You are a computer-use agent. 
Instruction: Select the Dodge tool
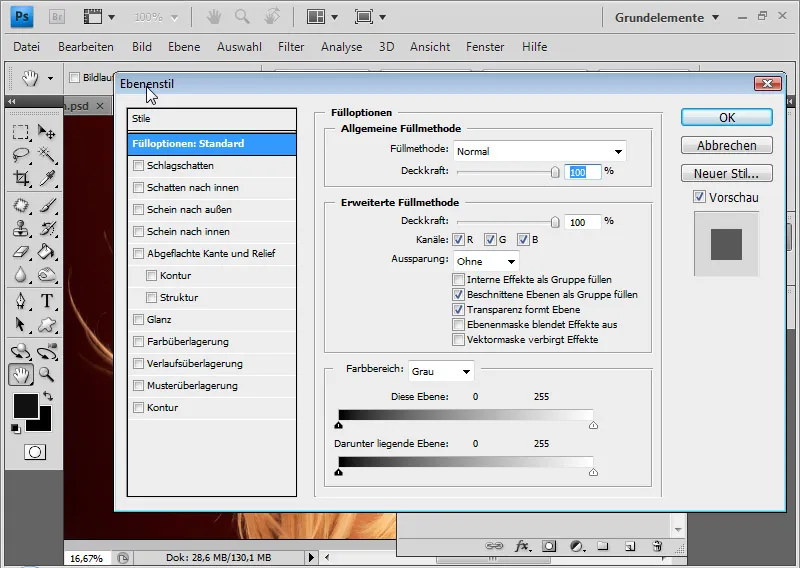pos(46,275)
